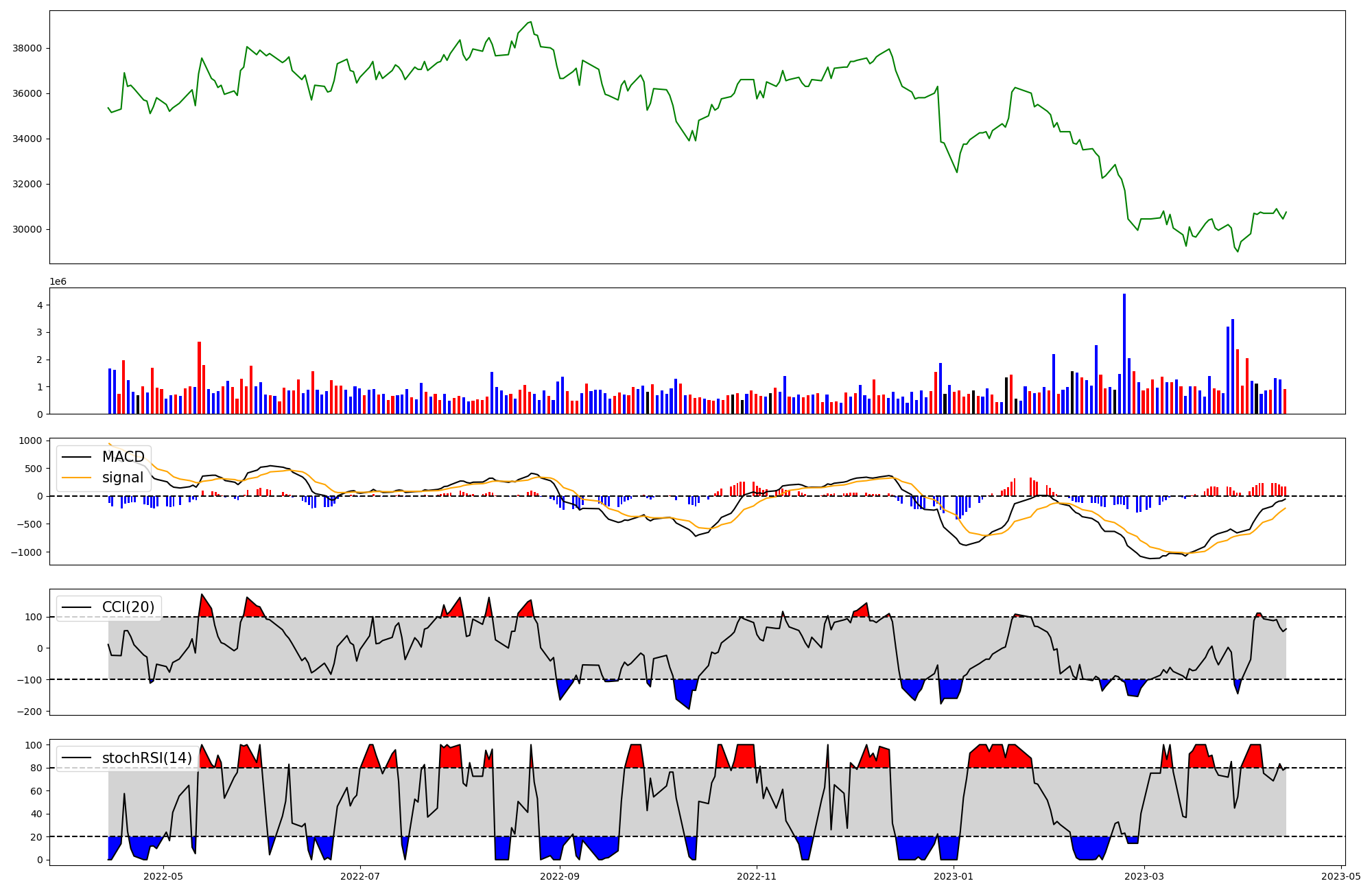Click the 2023-03 date tick label
This screenshot has height=892, width=1372.
click(x=1144, y=876)
